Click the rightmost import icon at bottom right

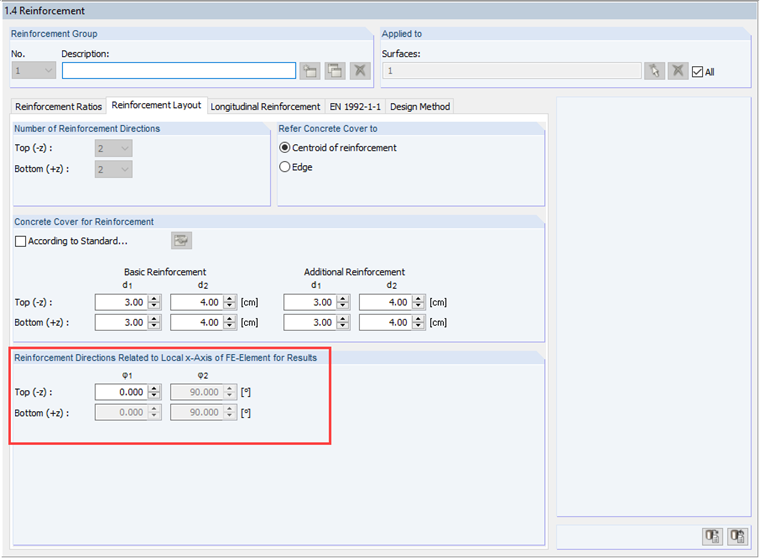[737, 536]
